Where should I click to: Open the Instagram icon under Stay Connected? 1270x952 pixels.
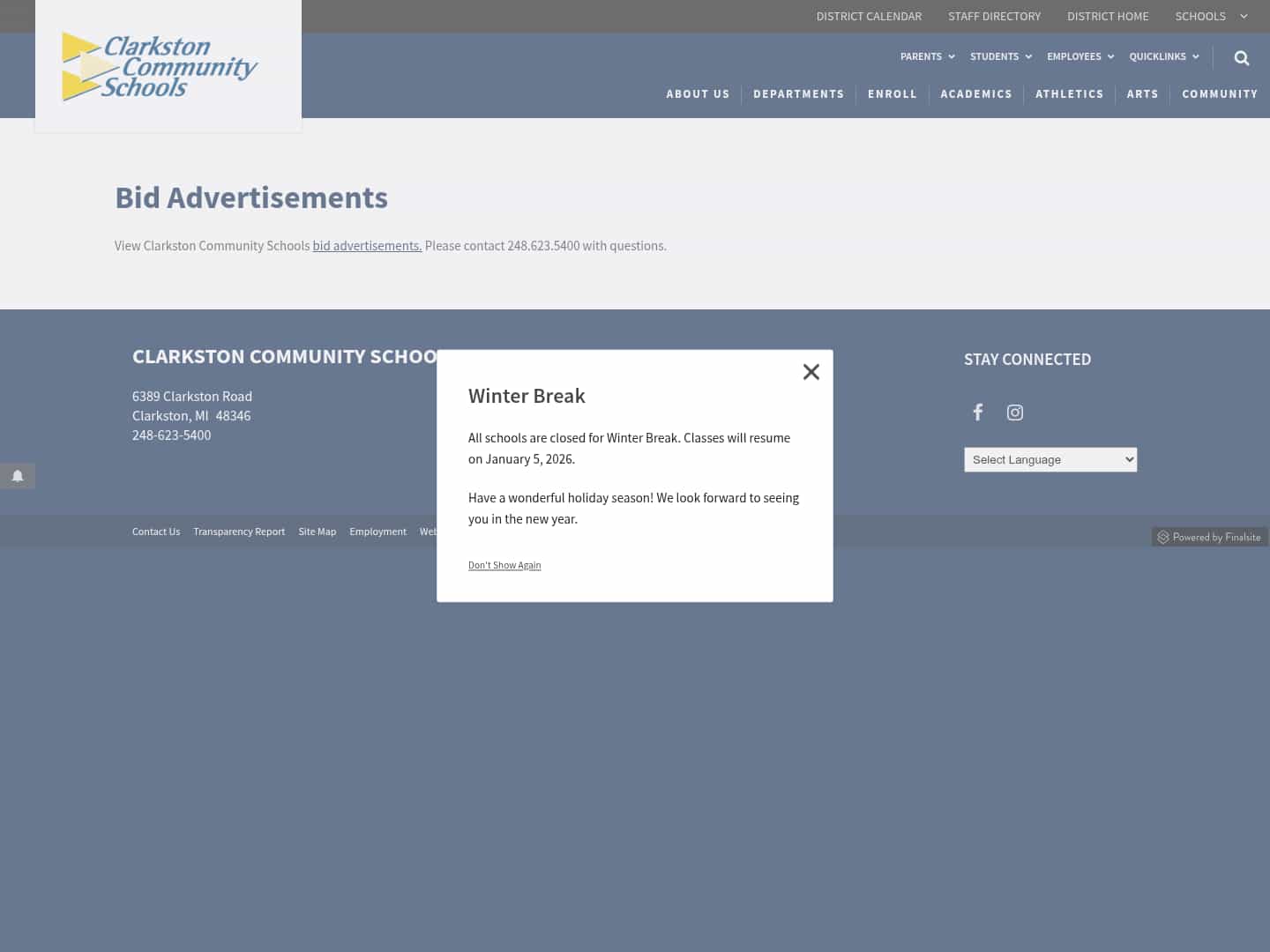point(1014,412)
